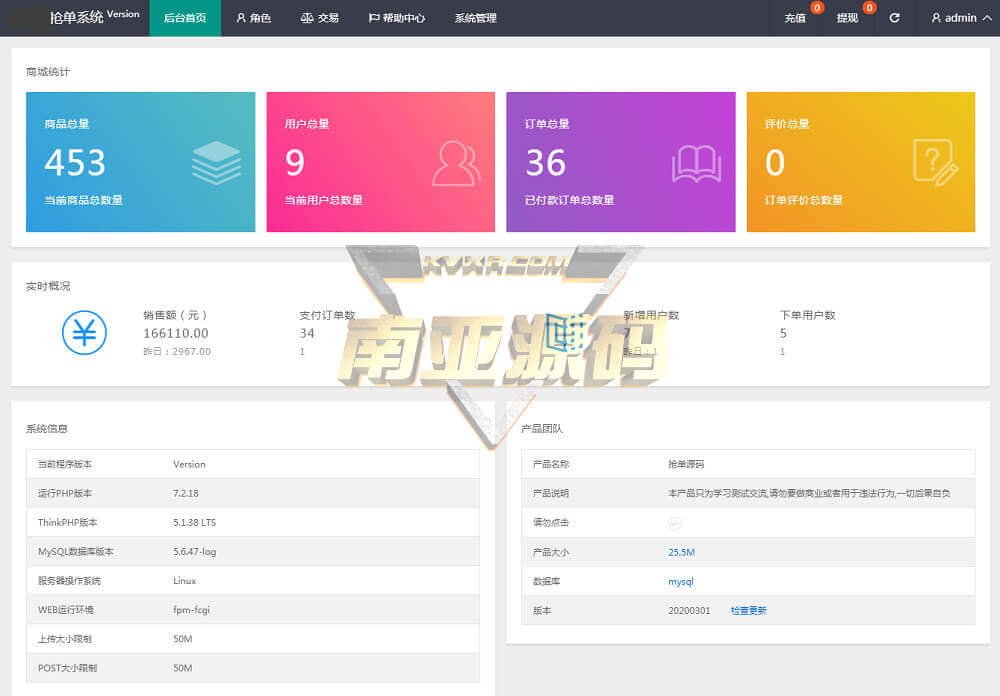Open the 帮助中心 menu item
This screenshot has height=696, width=1000.
(397, 18)
